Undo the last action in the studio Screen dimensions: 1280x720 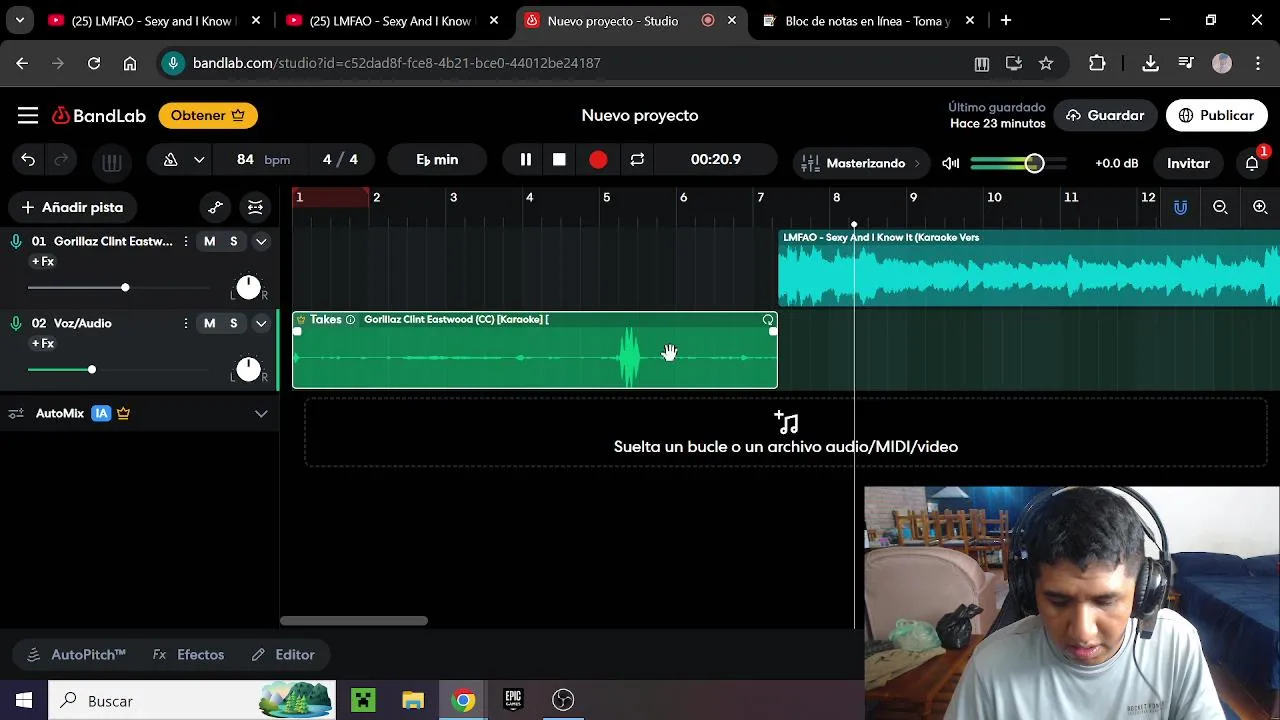pos(28,160)
